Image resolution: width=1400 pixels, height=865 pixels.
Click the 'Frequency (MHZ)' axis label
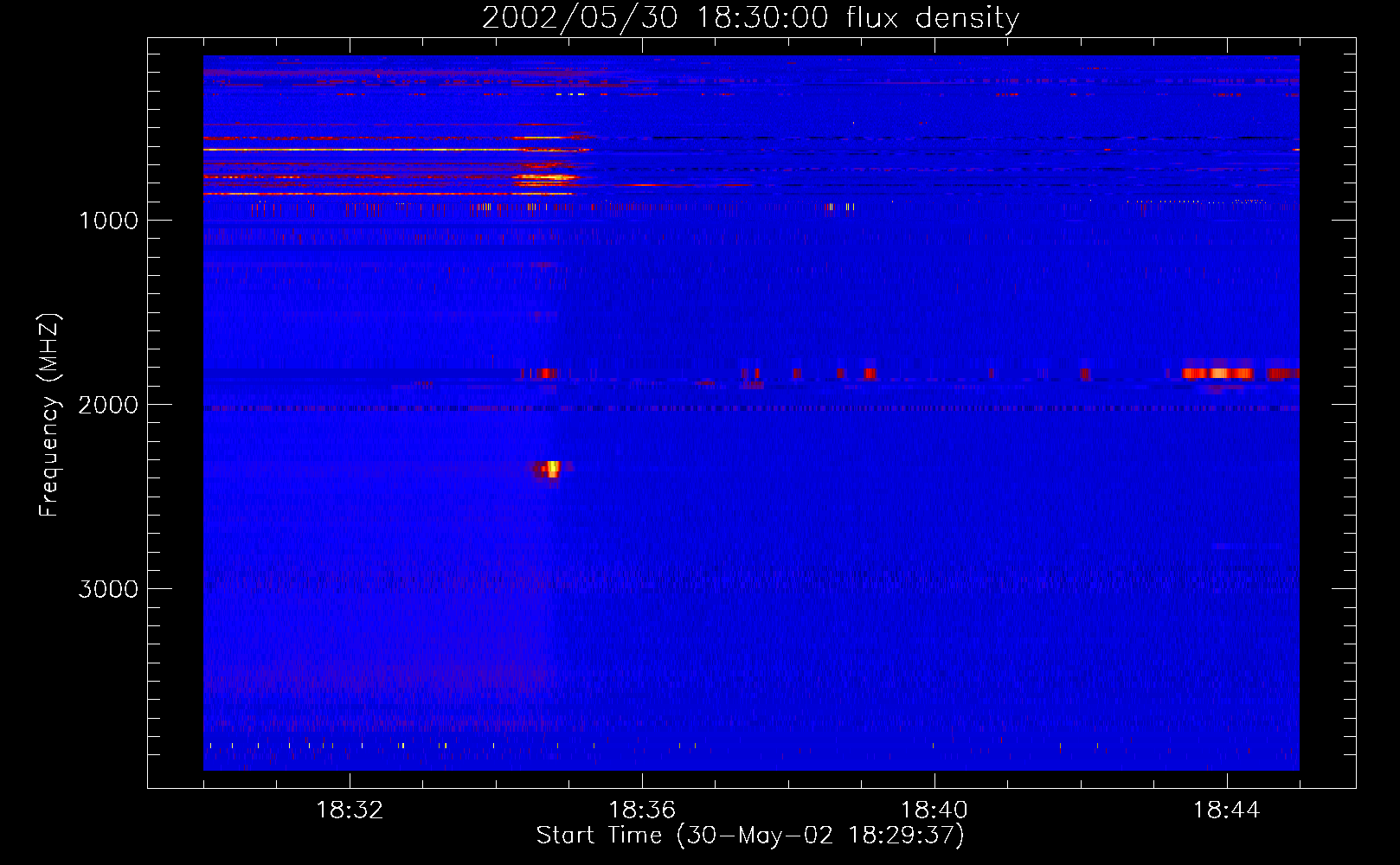[50, 415]
